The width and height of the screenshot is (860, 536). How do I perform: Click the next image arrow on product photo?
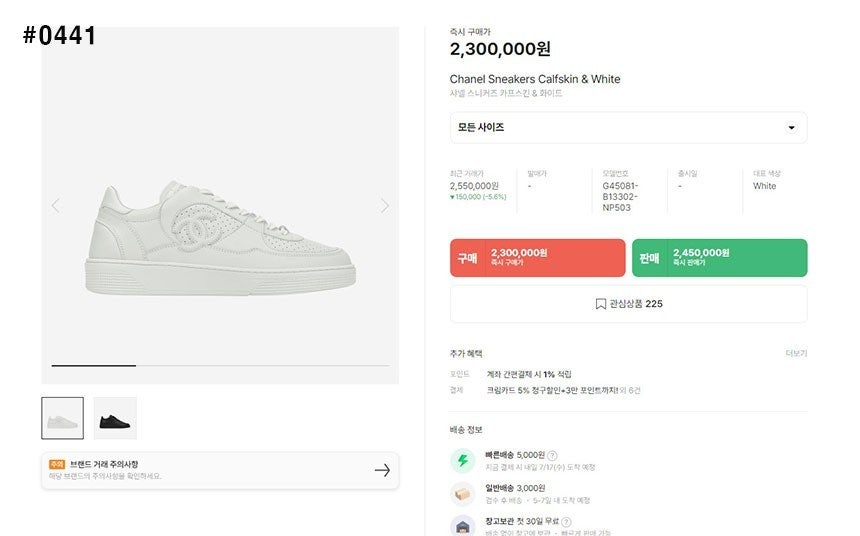click(x=384, y=206)
